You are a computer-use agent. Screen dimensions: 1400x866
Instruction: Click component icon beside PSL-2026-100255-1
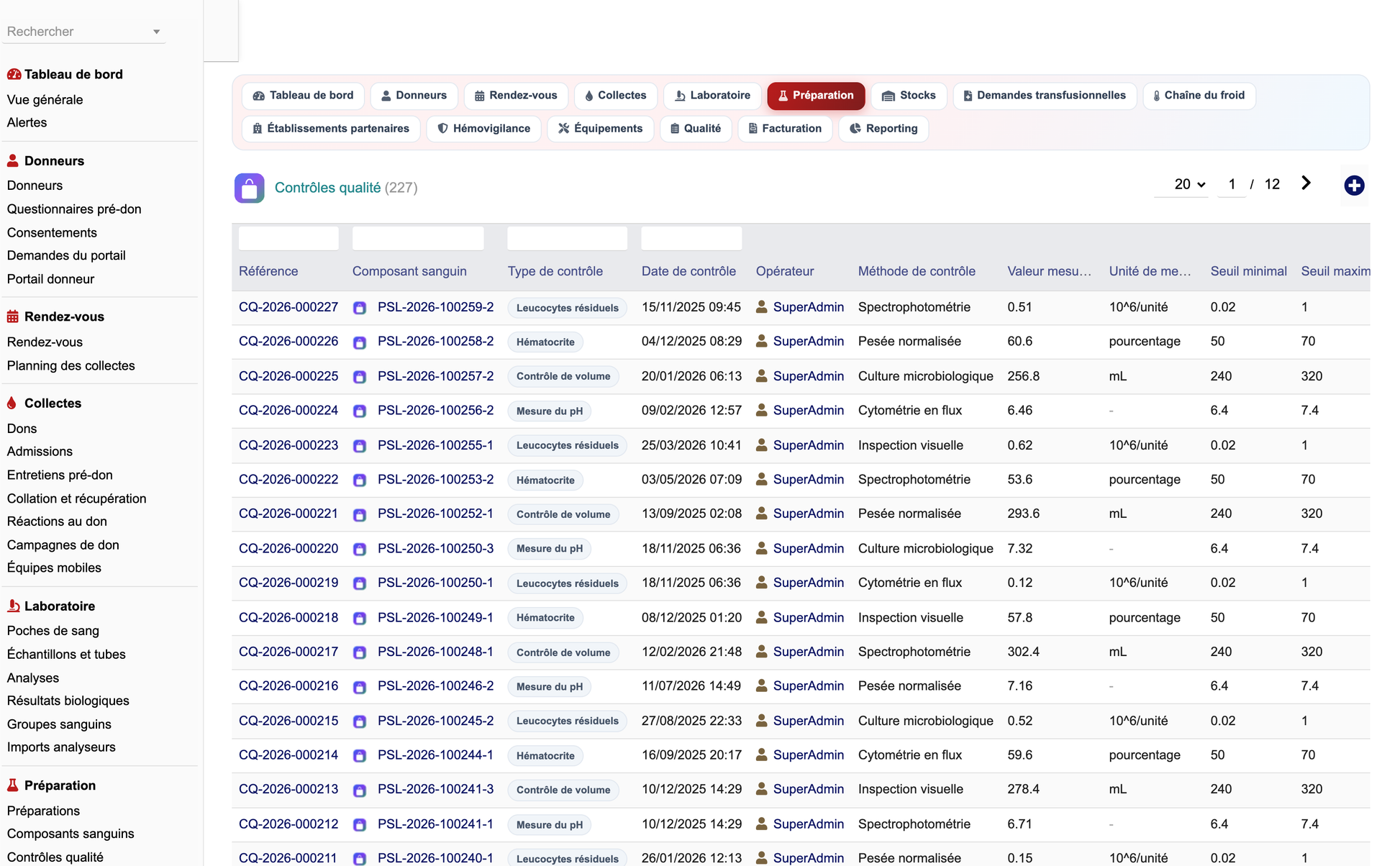point(360,446)
